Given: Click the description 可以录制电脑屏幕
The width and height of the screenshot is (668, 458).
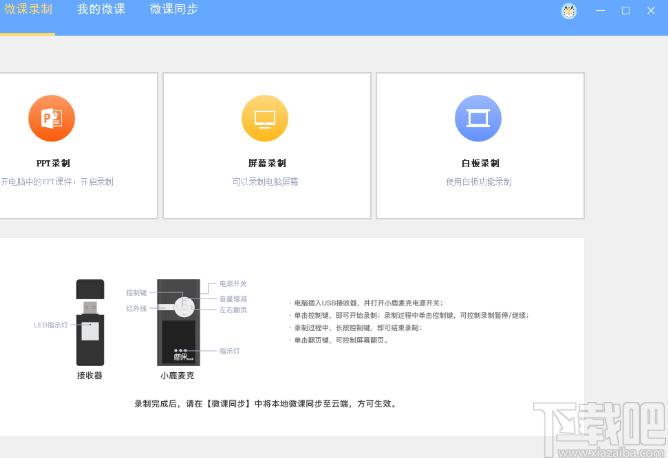Looking at the screenshot, I should (266, 182).
